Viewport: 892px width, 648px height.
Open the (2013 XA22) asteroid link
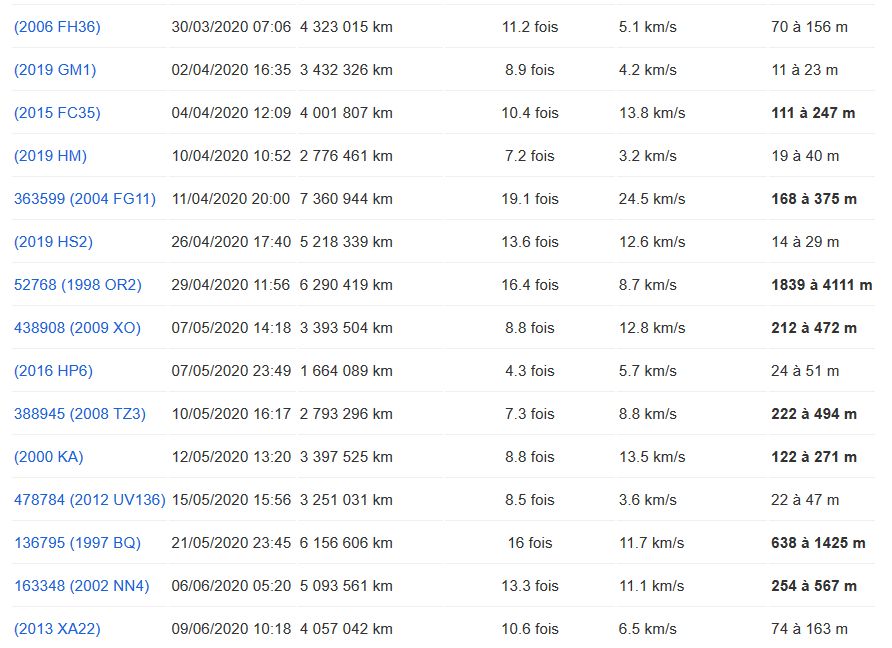[x=57, y=629]
